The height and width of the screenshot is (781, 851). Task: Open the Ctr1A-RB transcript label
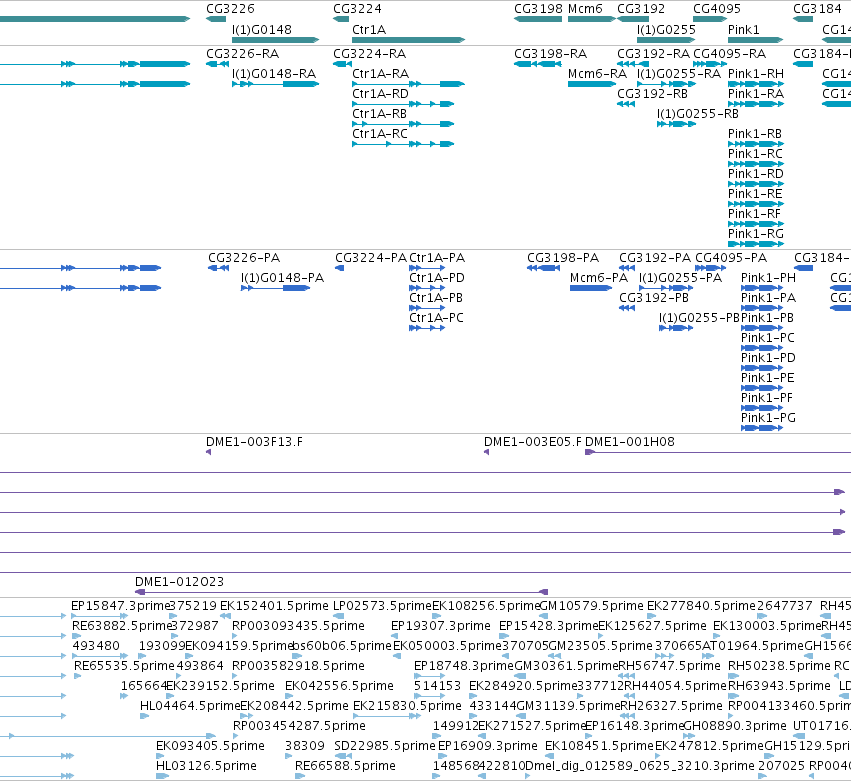pyautogui.click(x=379, y=114)
